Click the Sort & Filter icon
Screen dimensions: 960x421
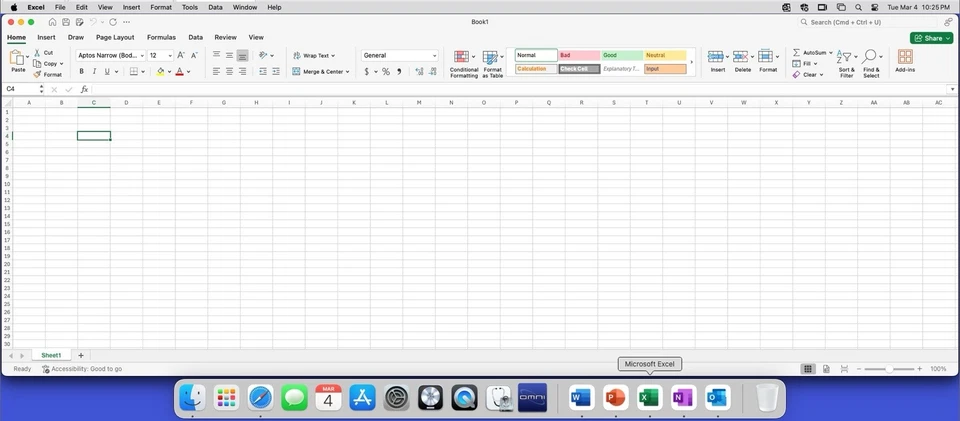point(844,56)
